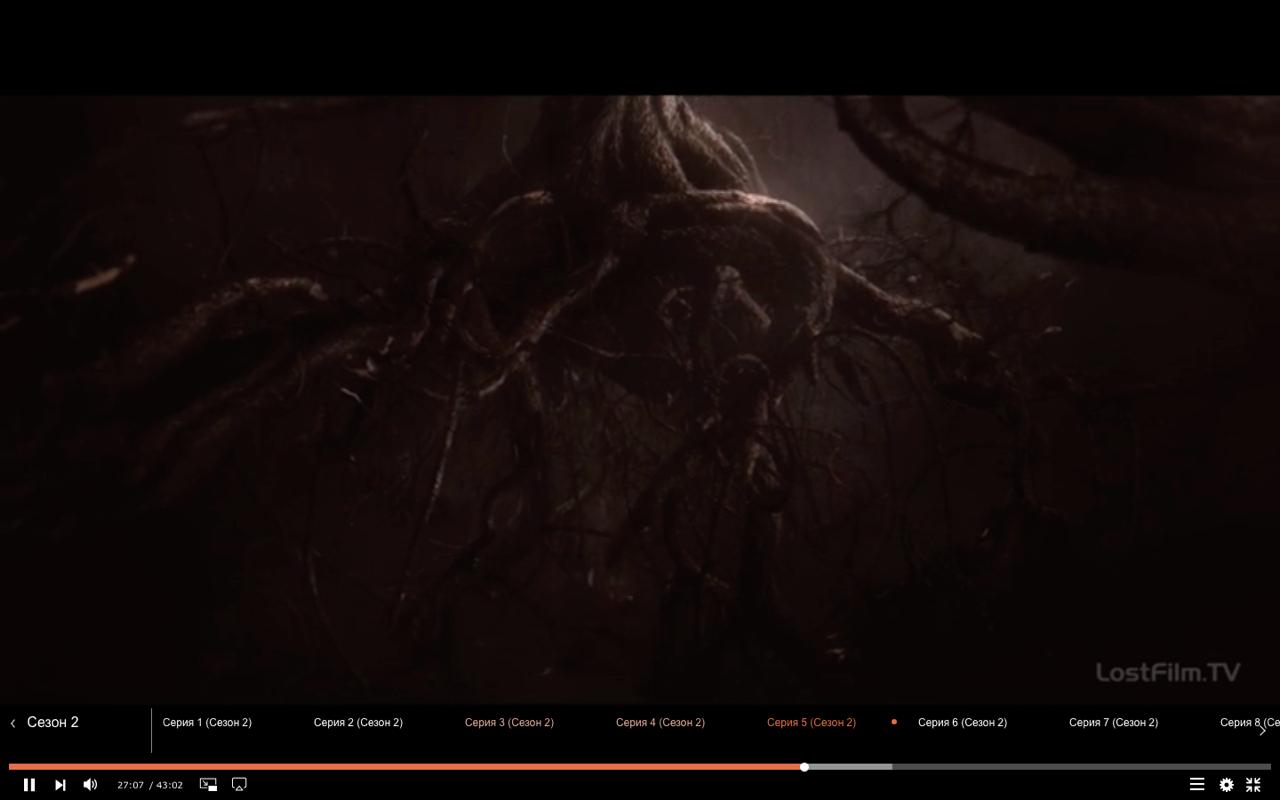Switch to Серия 6 (Сезон 2)

point(962,722)
